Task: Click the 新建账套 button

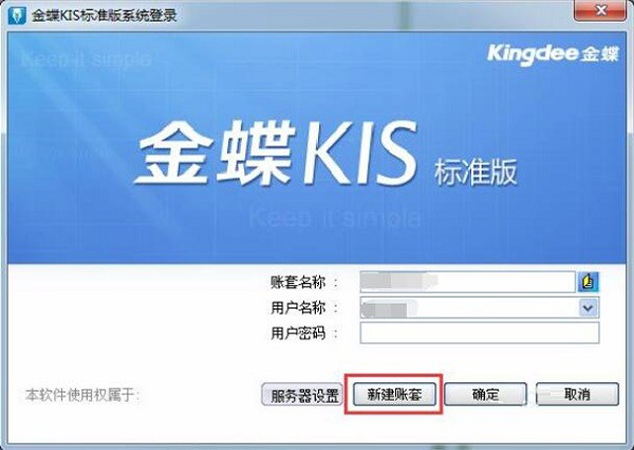Action: pos(394,394)
